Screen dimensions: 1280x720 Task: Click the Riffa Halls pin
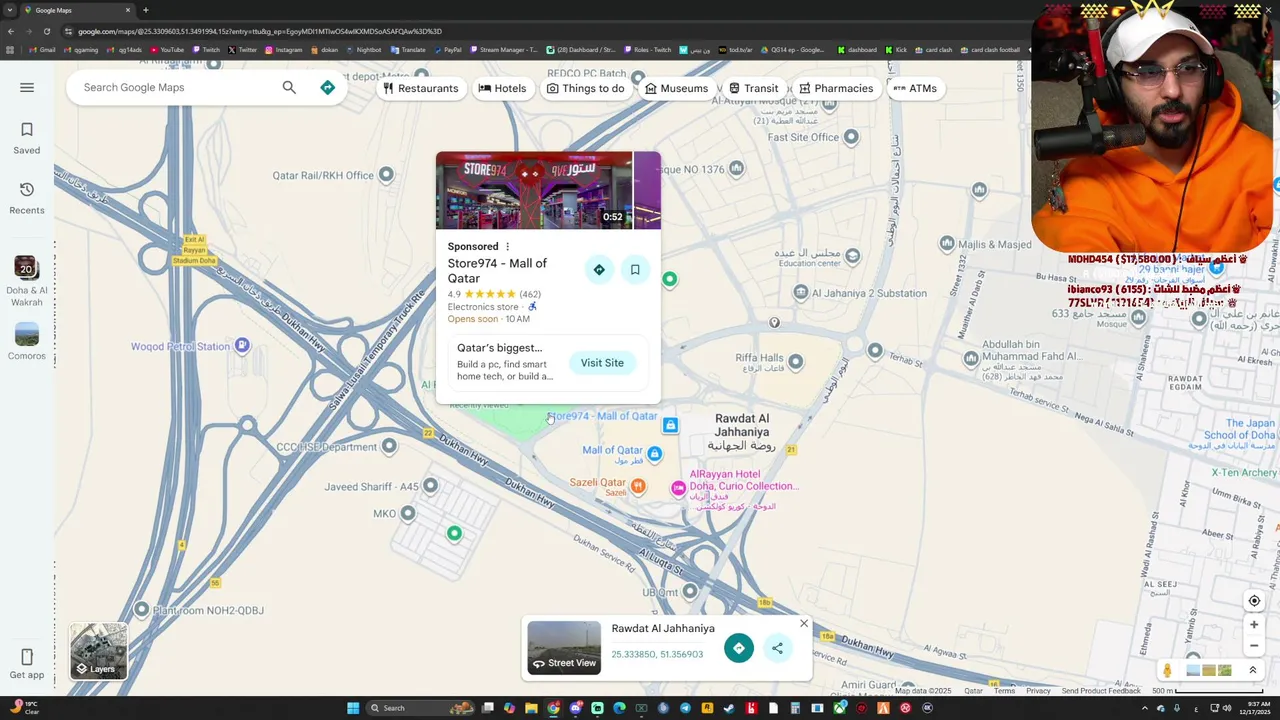[x=796, y=361]
